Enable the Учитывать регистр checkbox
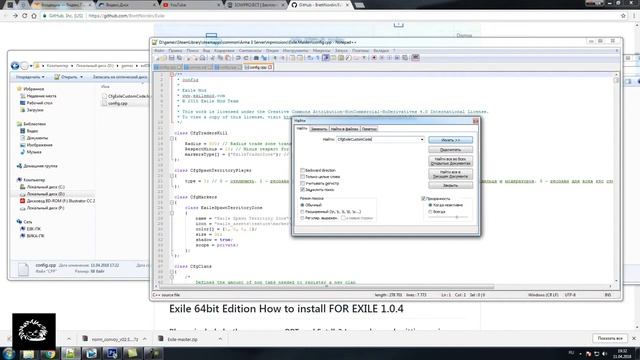The image size is (640, 360). tap(302, 183)
